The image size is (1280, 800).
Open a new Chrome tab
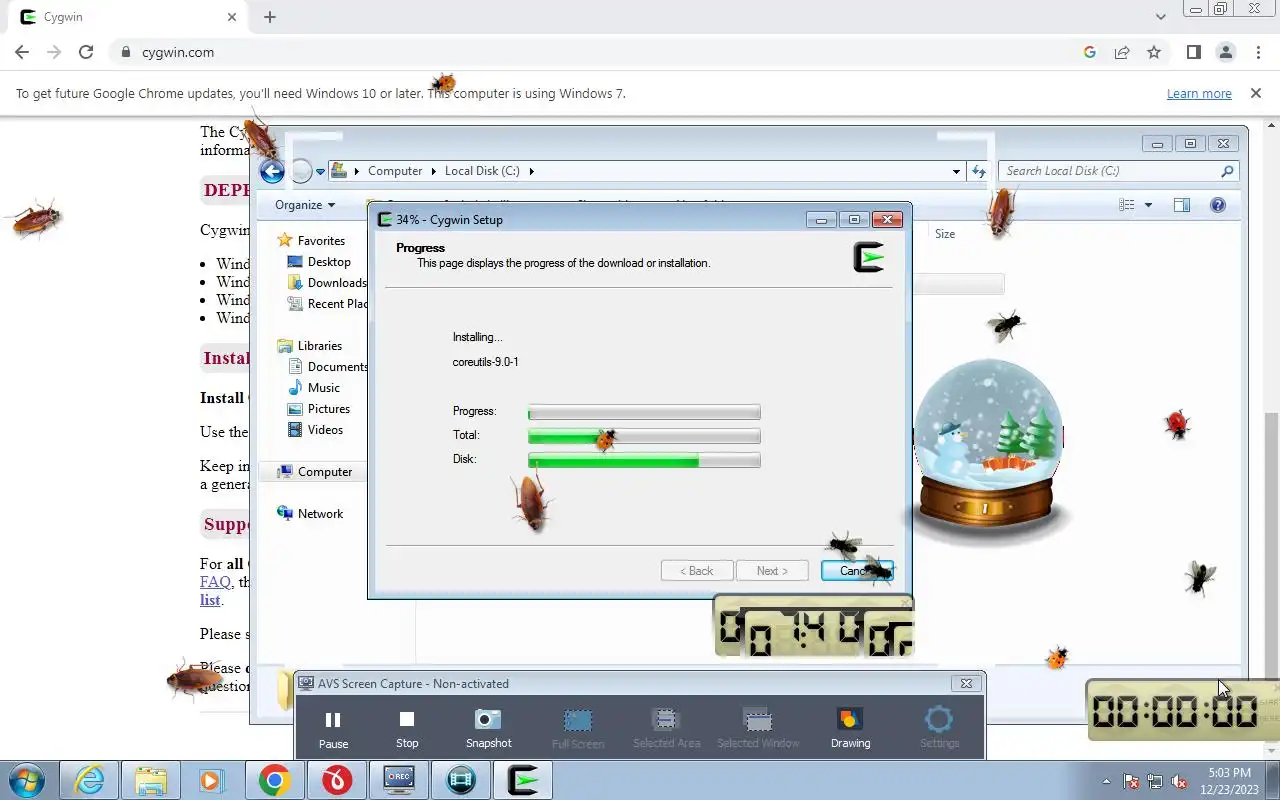(270, 17)
